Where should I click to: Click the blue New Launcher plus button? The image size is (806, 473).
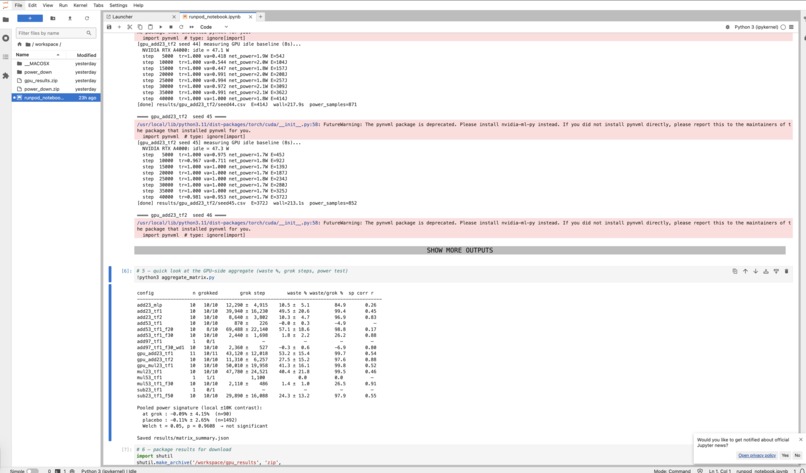click(x=30, y=18)
